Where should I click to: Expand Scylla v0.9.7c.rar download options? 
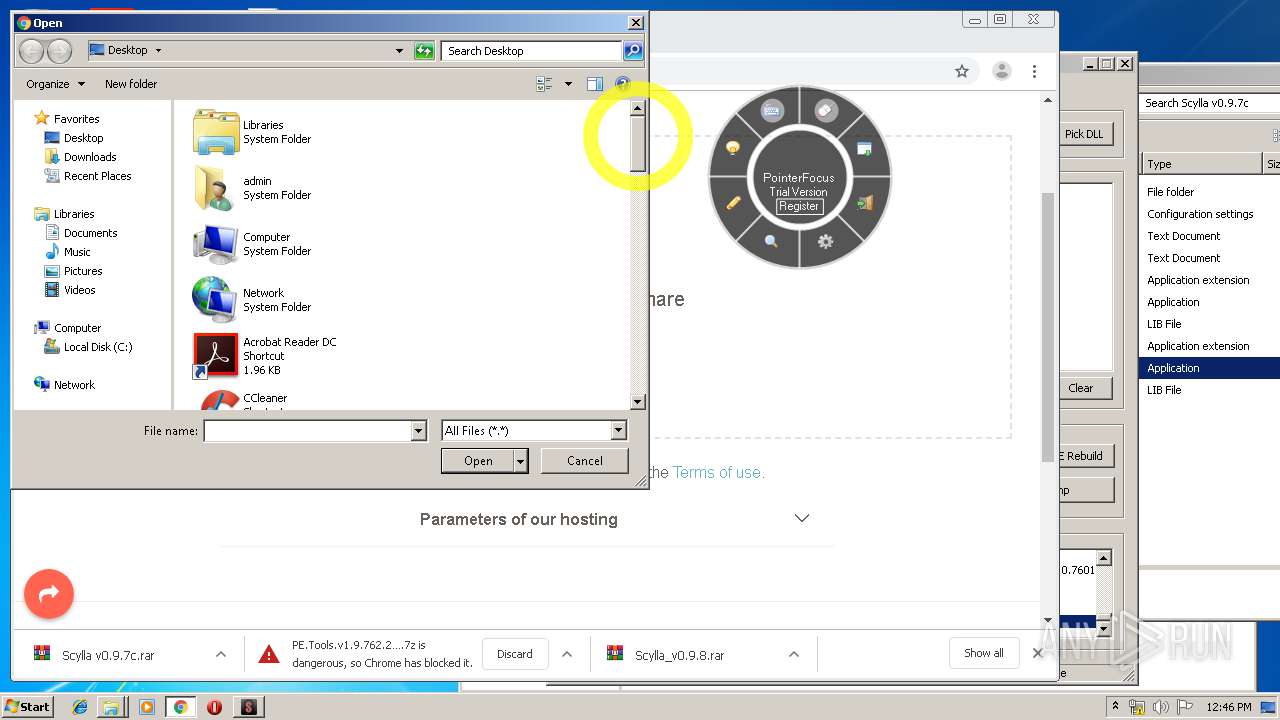pos(220,655)
